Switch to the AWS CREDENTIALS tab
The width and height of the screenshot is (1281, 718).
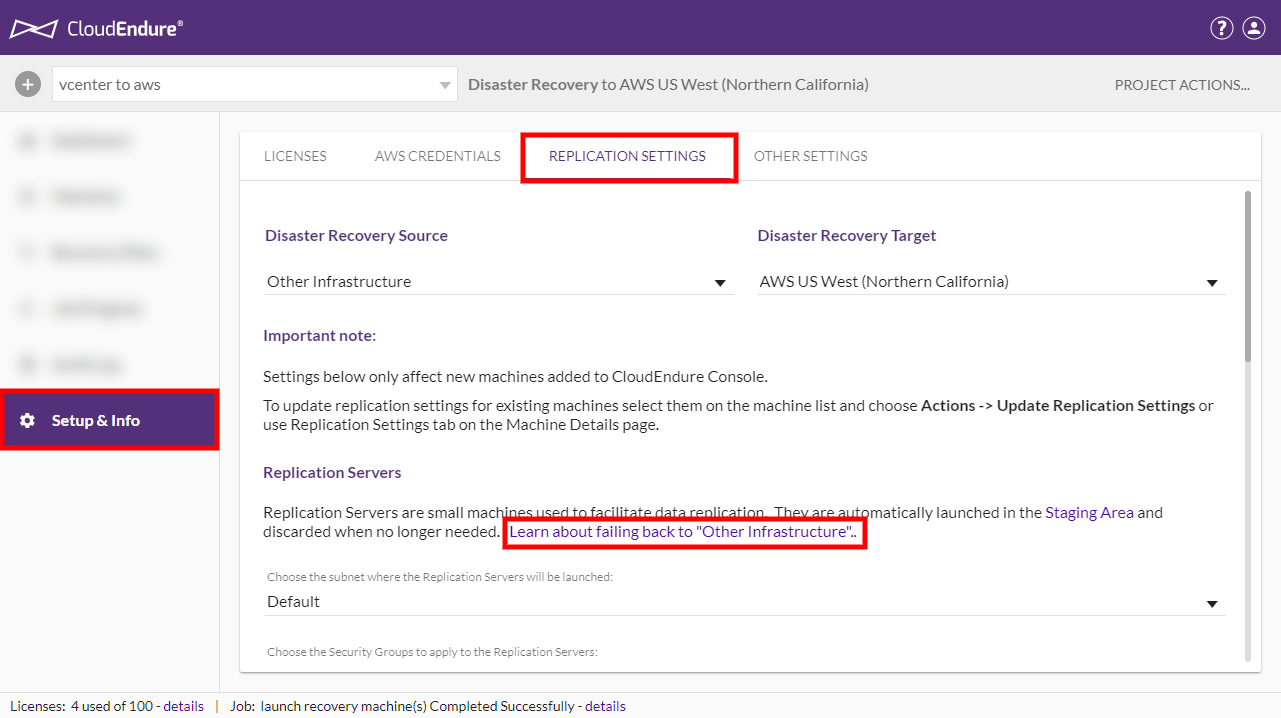point(438,156)
